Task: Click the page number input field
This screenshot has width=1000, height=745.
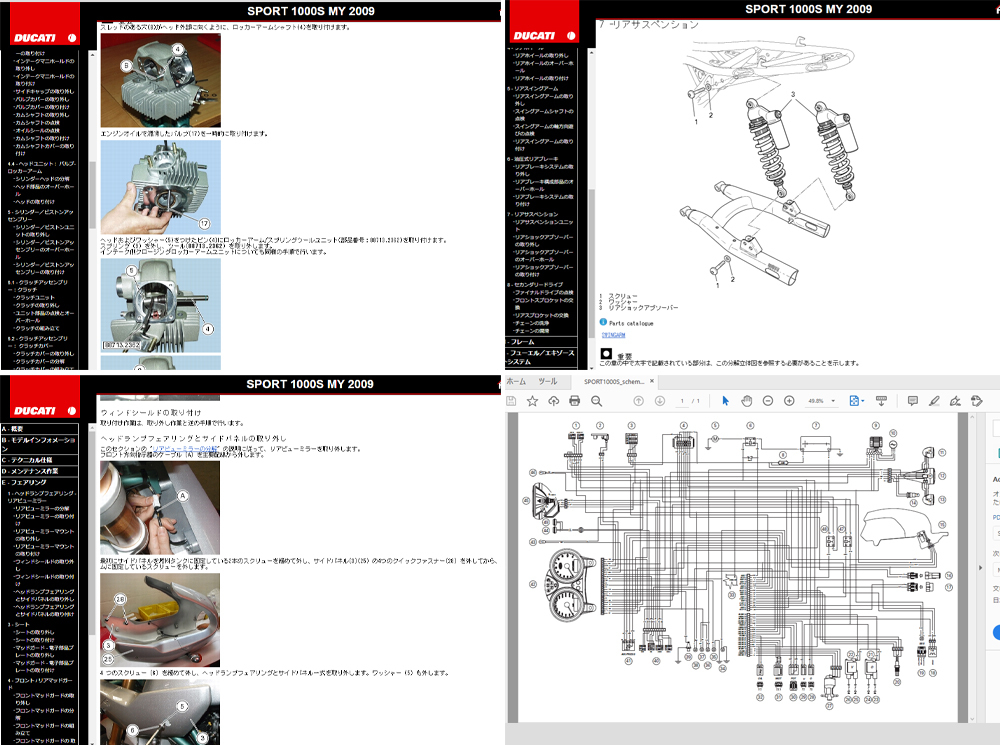Action: [x=681, y=401]
